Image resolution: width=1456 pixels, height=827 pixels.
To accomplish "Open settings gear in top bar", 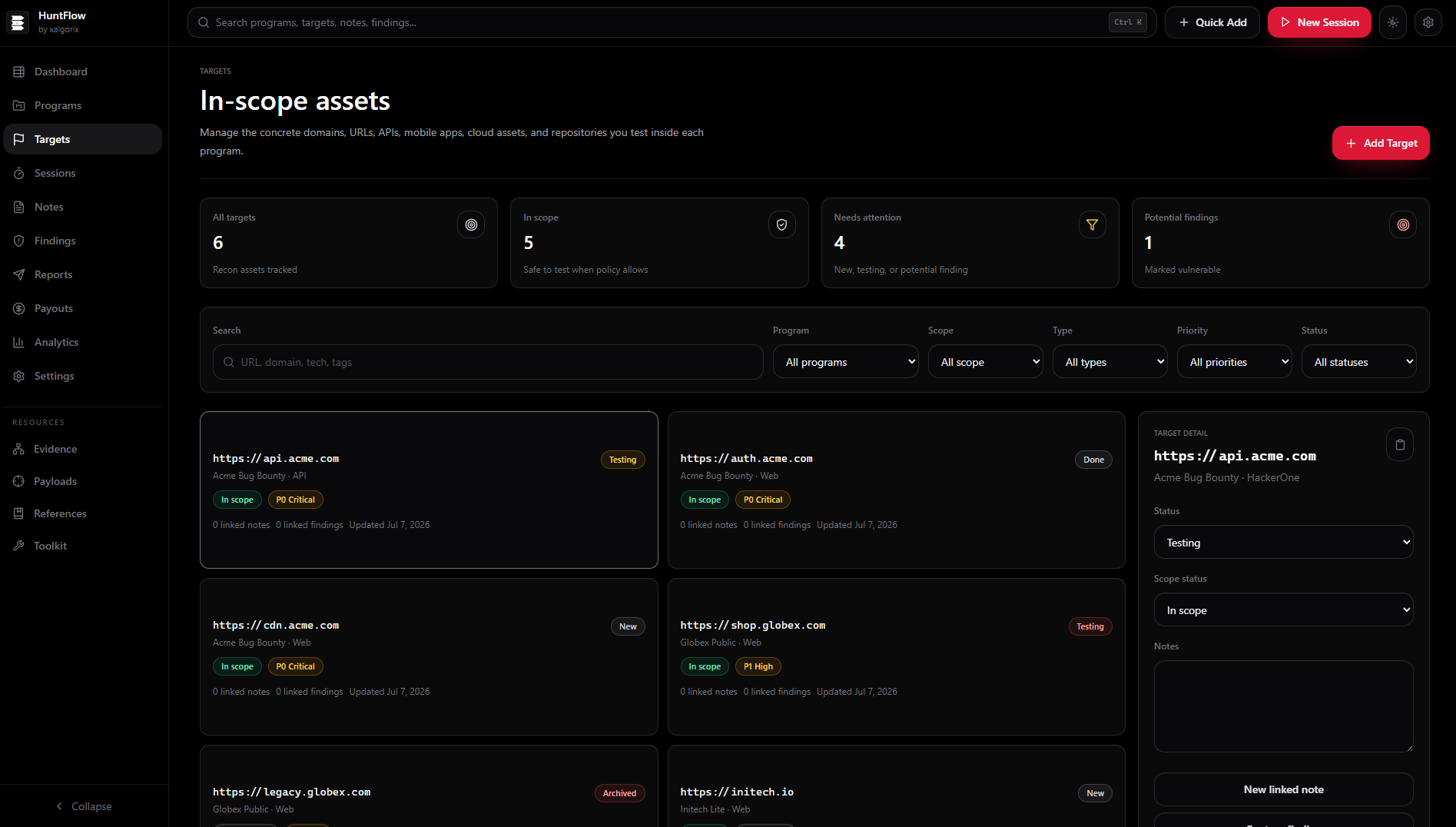I will point(1428,22).
